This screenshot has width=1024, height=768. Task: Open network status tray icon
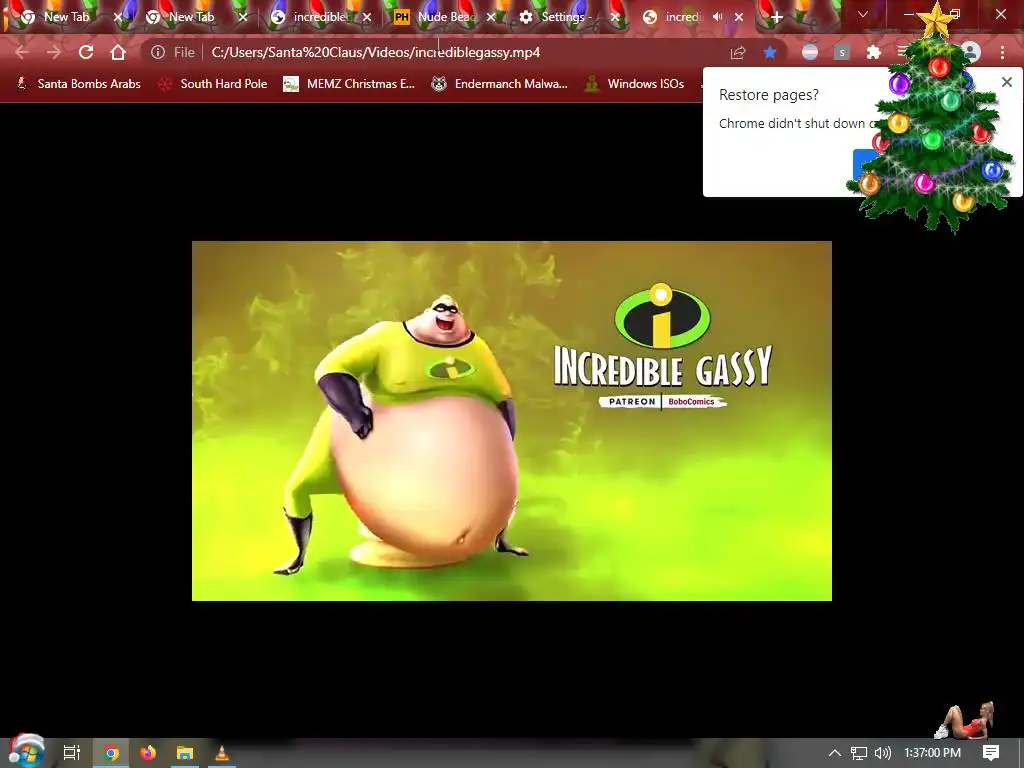click(859, 753)
